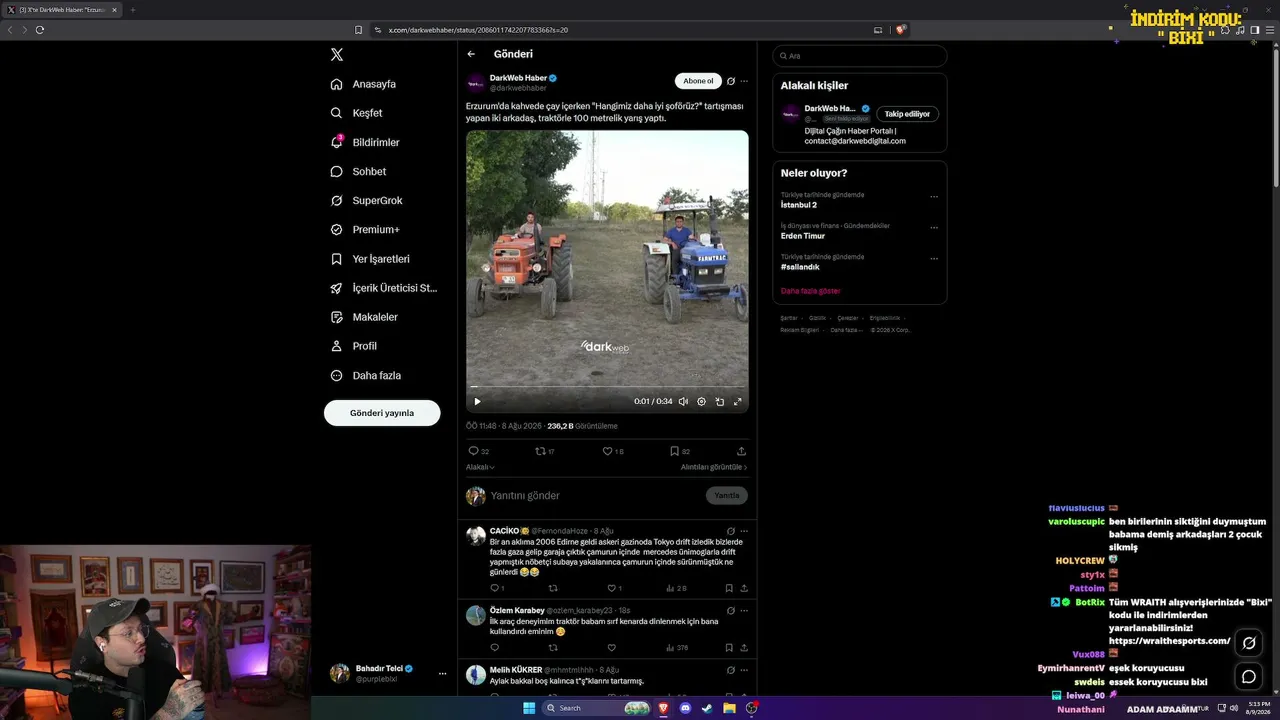Open Alıntıları görüntüle link

point(714,467)
